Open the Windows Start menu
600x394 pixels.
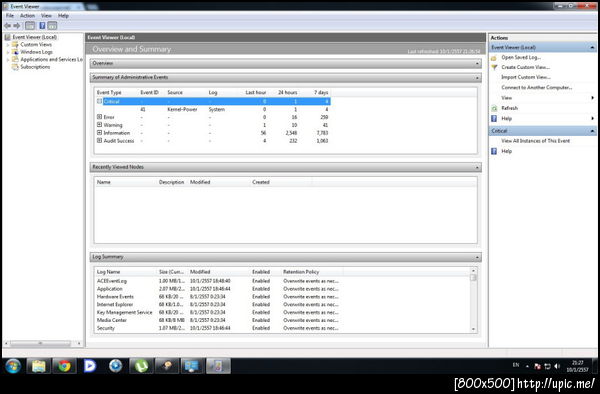click(x=13, y=366)
